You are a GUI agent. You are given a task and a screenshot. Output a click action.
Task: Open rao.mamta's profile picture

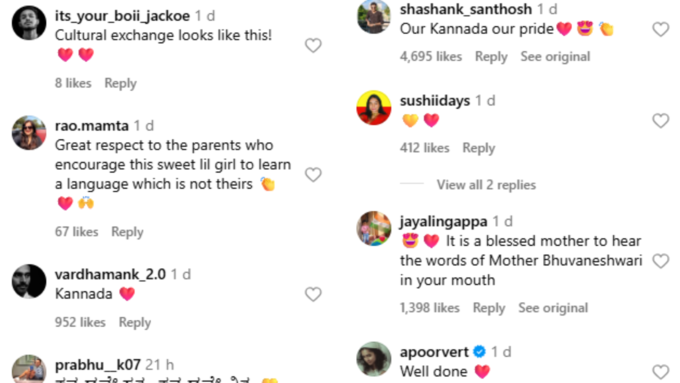point(29,133)
